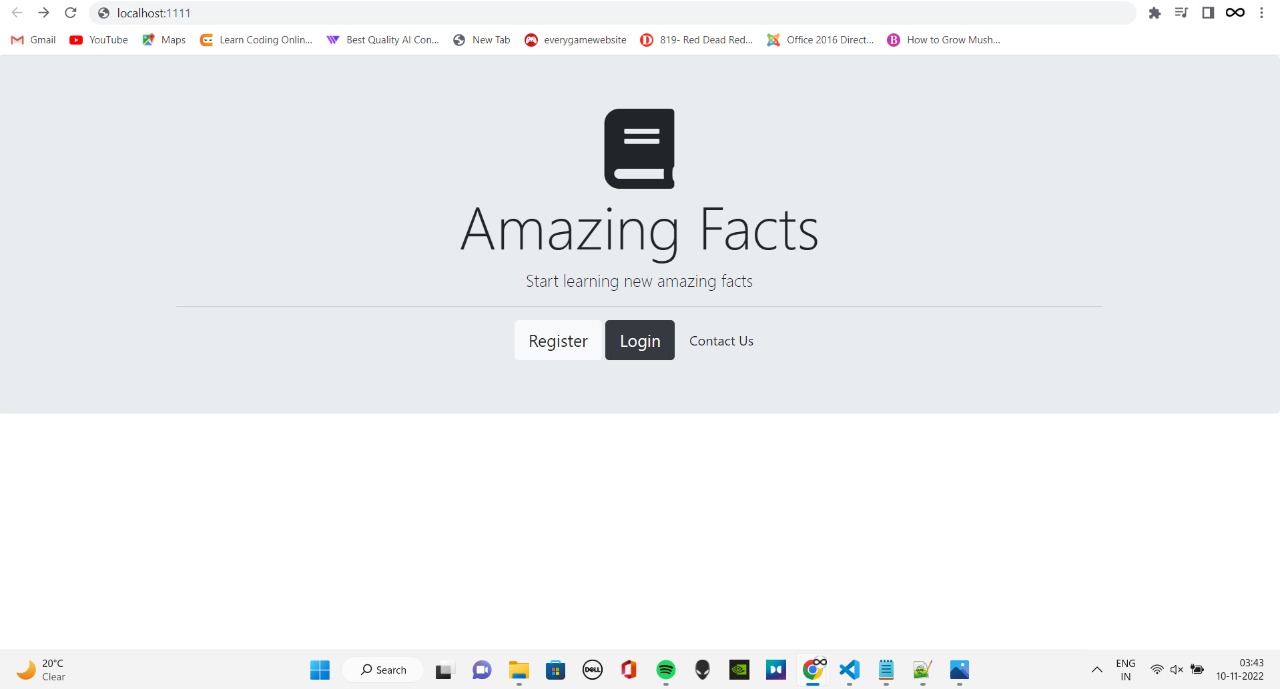Open the YouTube bookmark

click(x=98, y=40)
